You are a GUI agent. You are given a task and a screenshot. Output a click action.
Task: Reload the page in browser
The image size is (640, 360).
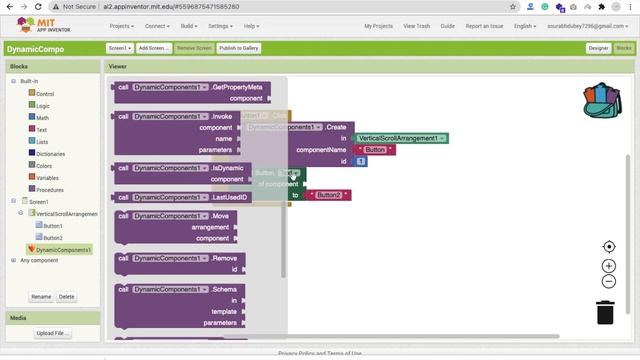(x=38, y=7)
